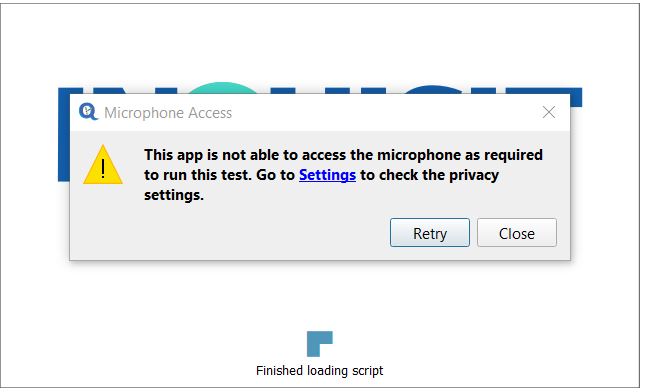Screen dimensions: 646x392
Task: Click the blue logo banner's left edge
Action: tap(63, 134)
